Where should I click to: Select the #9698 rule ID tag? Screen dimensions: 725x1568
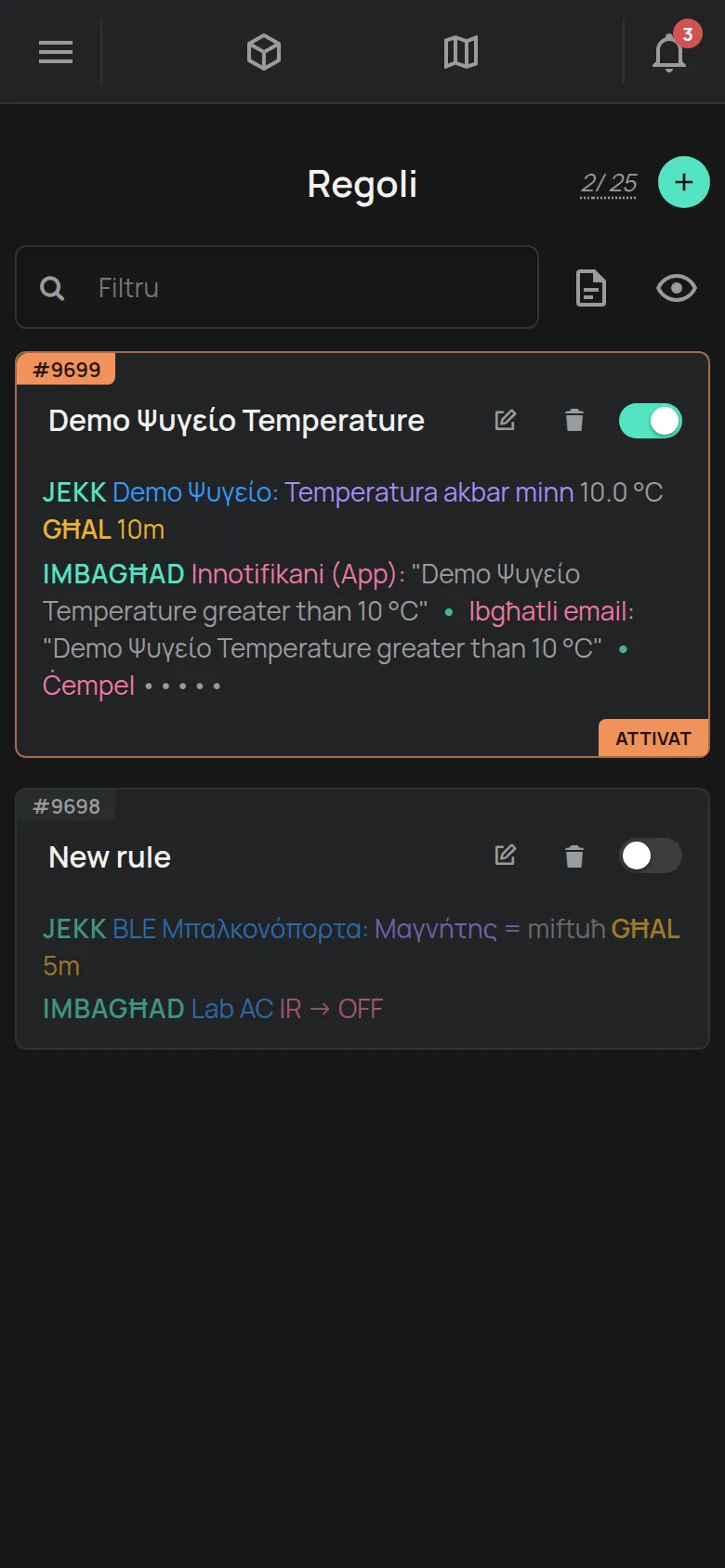(66, 805)
